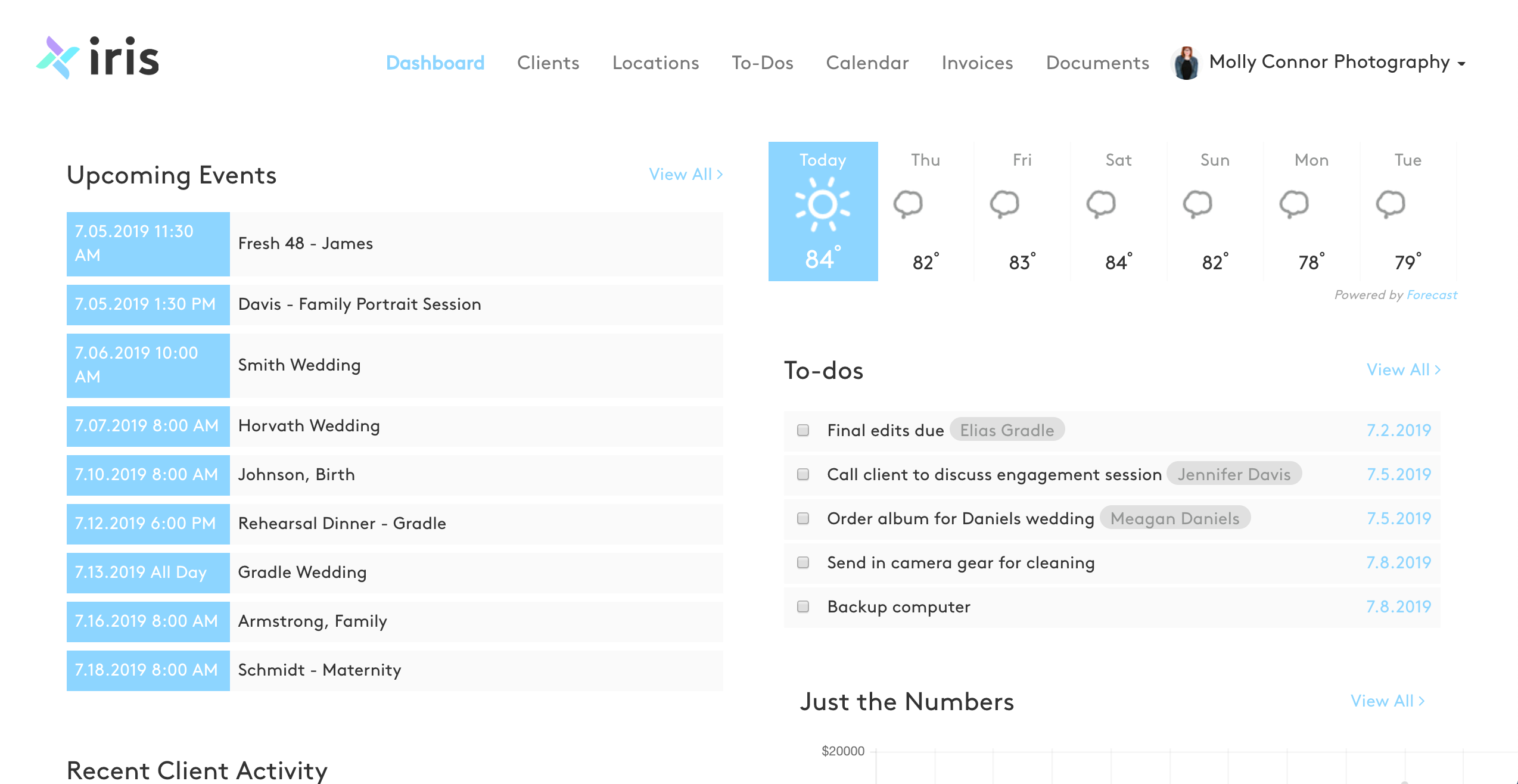Open the Calendar navigation tab
The height and width of the screenshot is (784, 1518).
(867, 63)
